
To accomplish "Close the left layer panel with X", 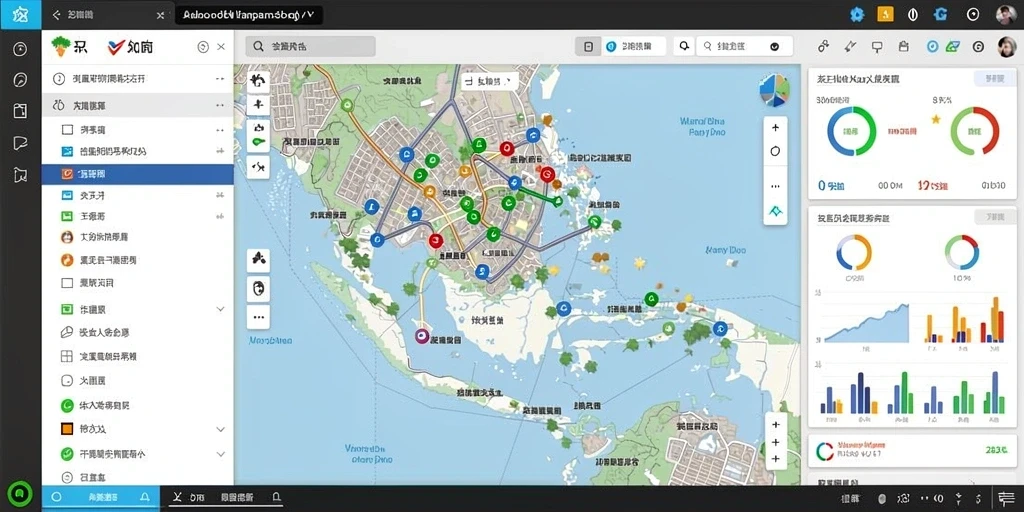I will tap(221, 47).
